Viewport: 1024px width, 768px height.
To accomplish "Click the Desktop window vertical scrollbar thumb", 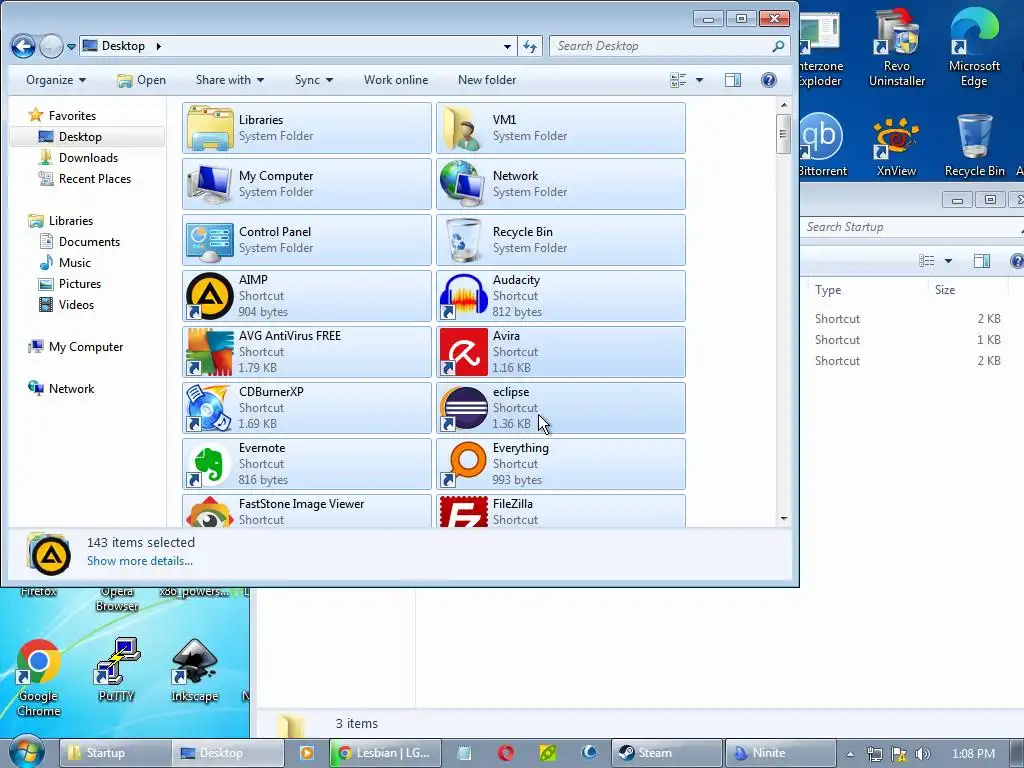I will [x=783, y=134].
